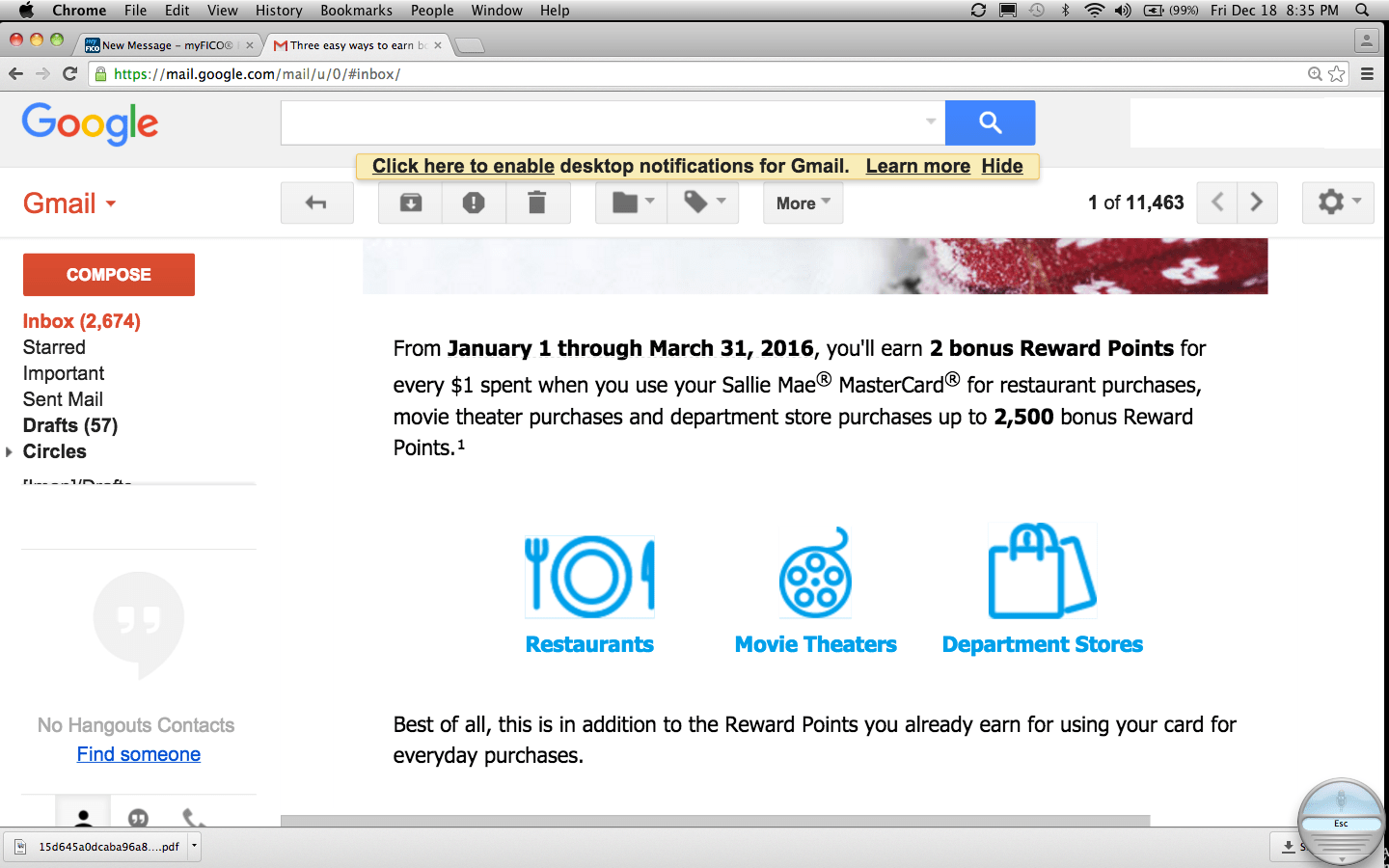Open the Restaurants link
Image resolution: width=1389 pixels, height=868 pixels.
pos(589,644)
